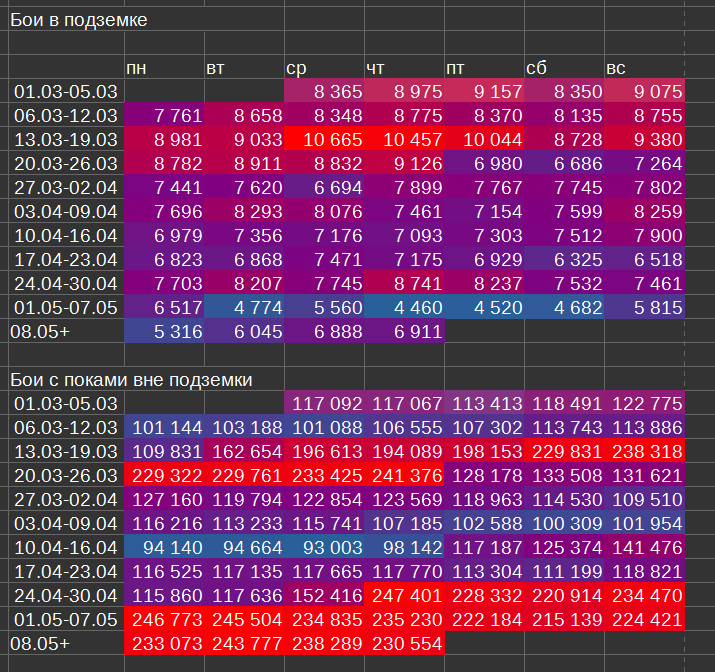Viewport: 715px width, 672px height.
Task: Select the upper table's '08.05+' row label
Action: click(x=66, y=331)
